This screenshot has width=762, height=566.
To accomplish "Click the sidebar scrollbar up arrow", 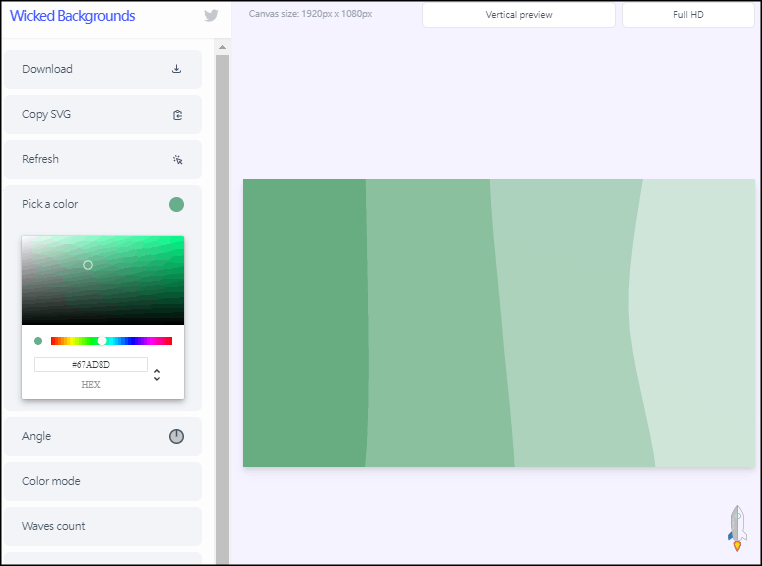I will pyautogui.click(x=222, y=47).
